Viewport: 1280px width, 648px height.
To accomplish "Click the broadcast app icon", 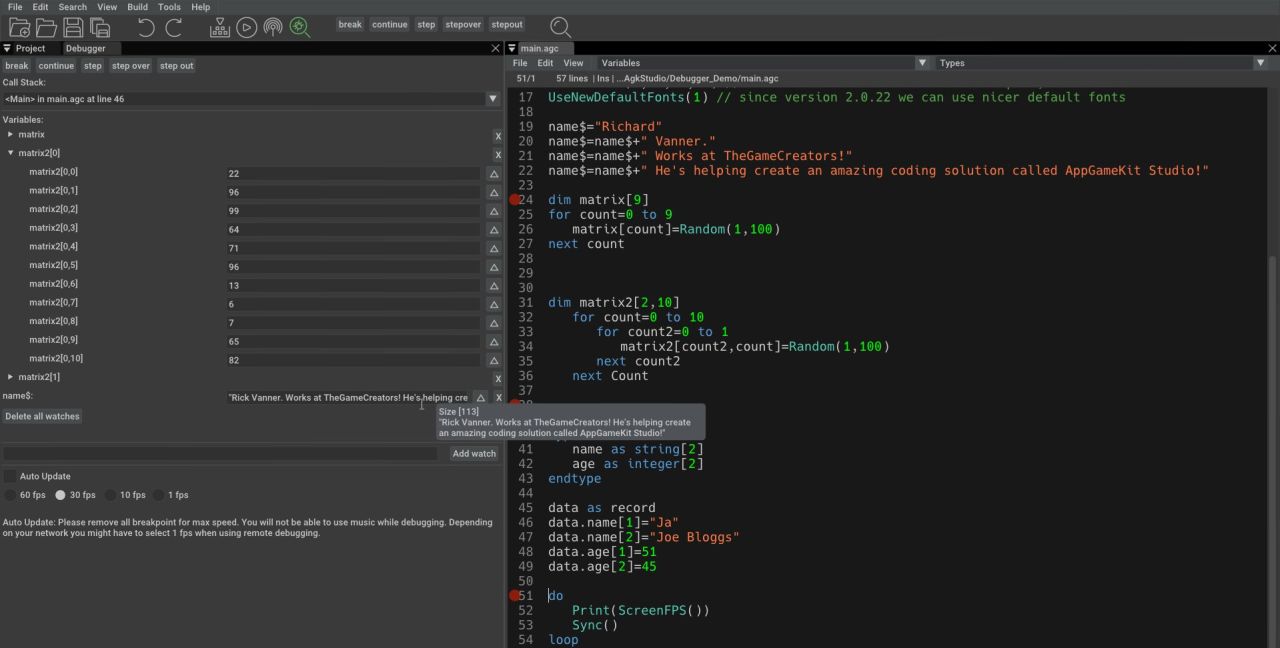I will 273,27.
